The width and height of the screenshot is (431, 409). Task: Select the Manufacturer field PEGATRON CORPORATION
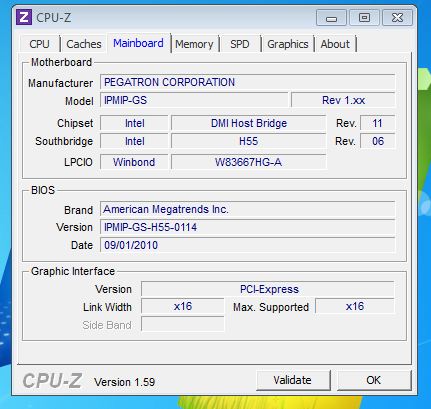pos(247,82)
